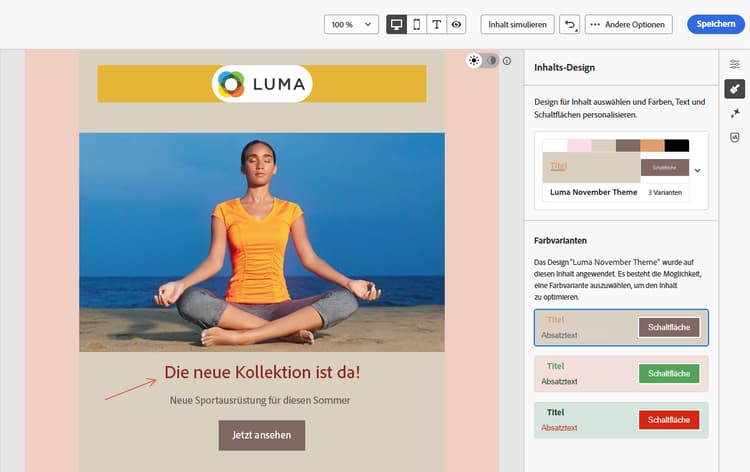Select the design brush panel icon
The width and height of the screenshot is (750, 472).
click(734, 89)
